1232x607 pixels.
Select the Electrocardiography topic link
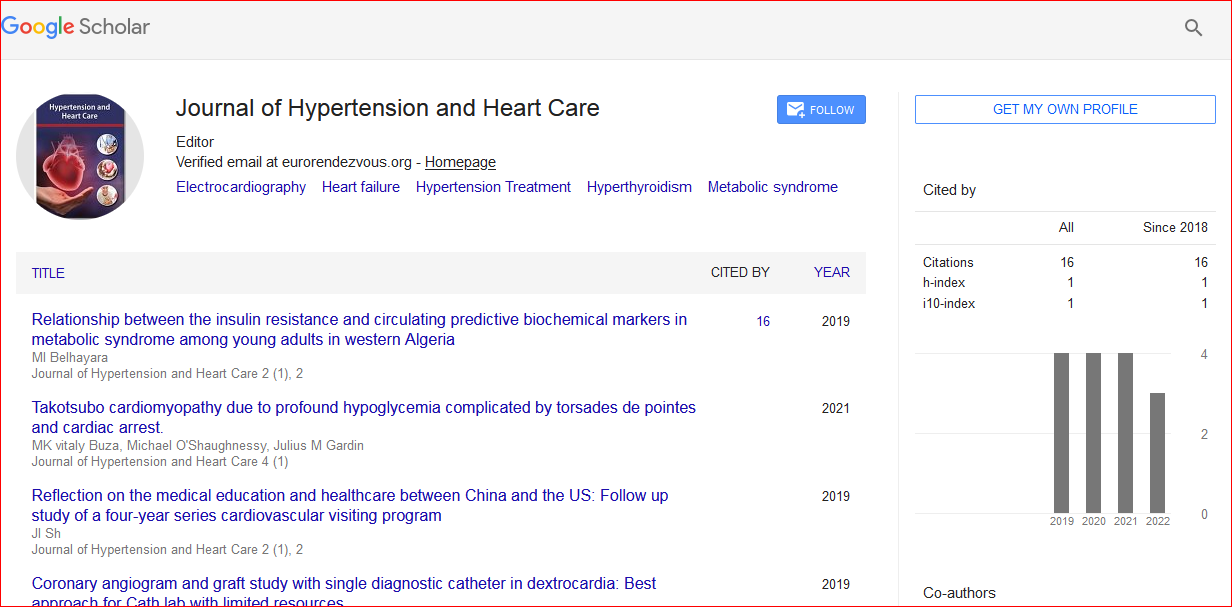click(241, 187)
